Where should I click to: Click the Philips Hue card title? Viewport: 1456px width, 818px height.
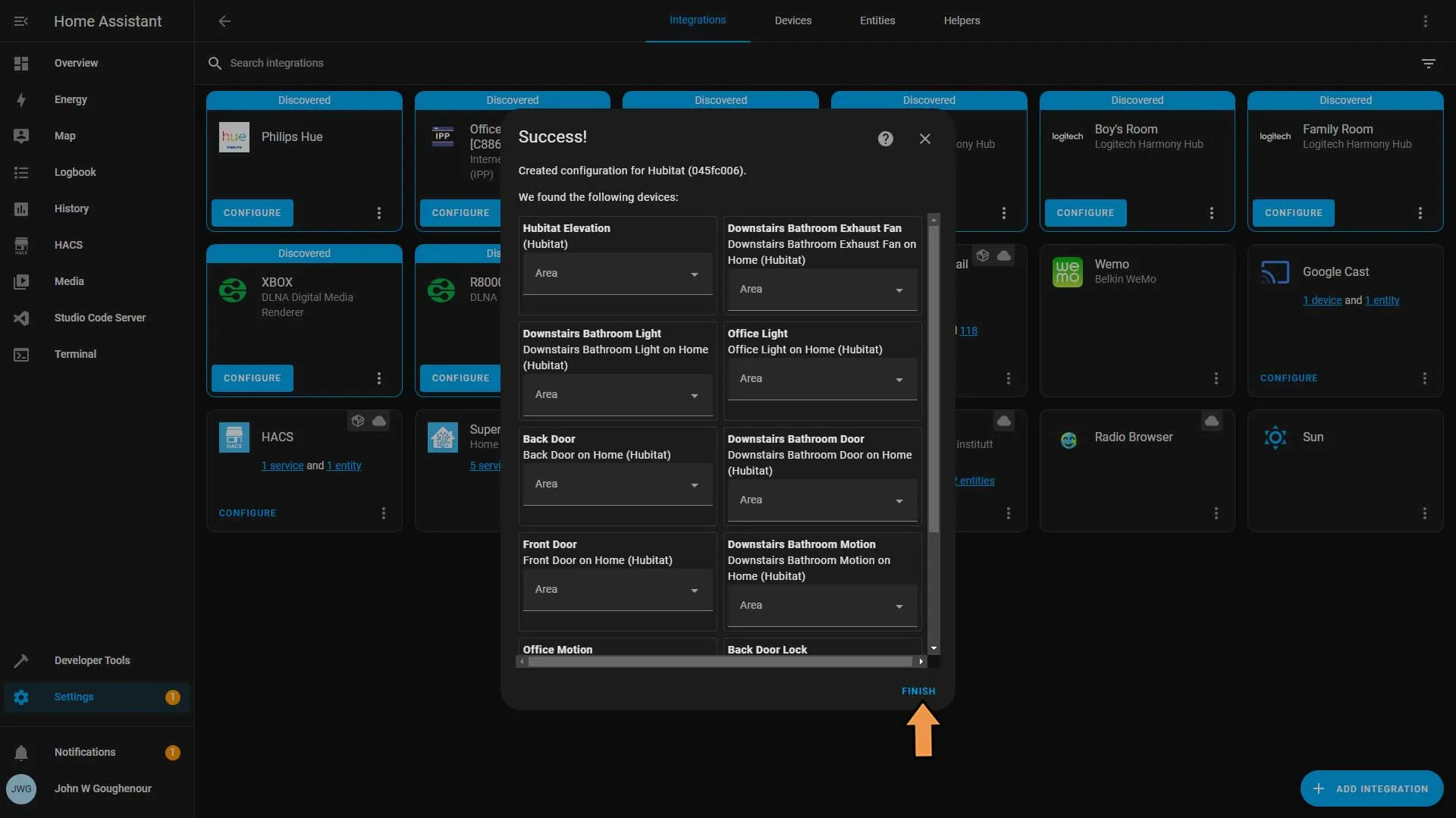292,137
